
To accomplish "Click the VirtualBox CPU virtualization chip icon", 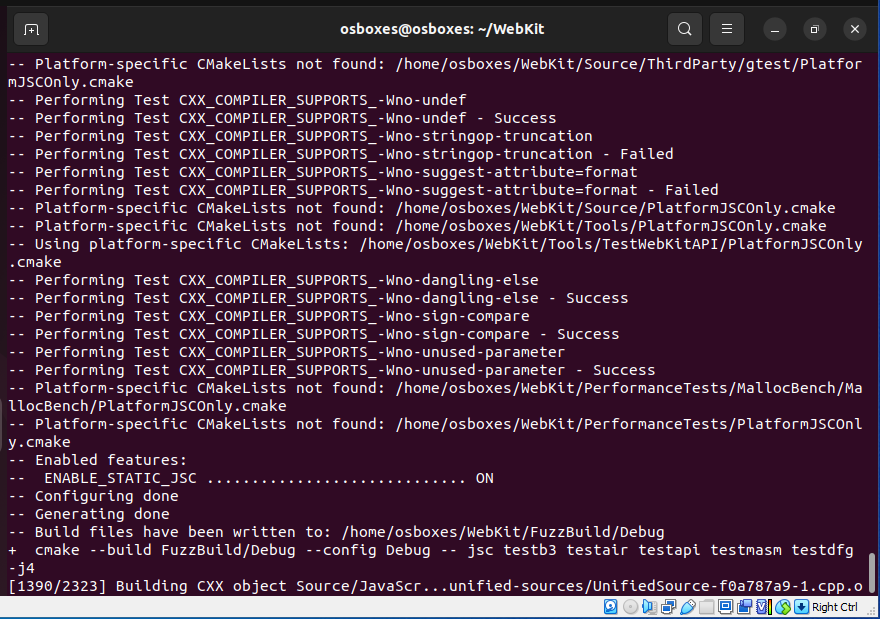I will coord(764,607).
